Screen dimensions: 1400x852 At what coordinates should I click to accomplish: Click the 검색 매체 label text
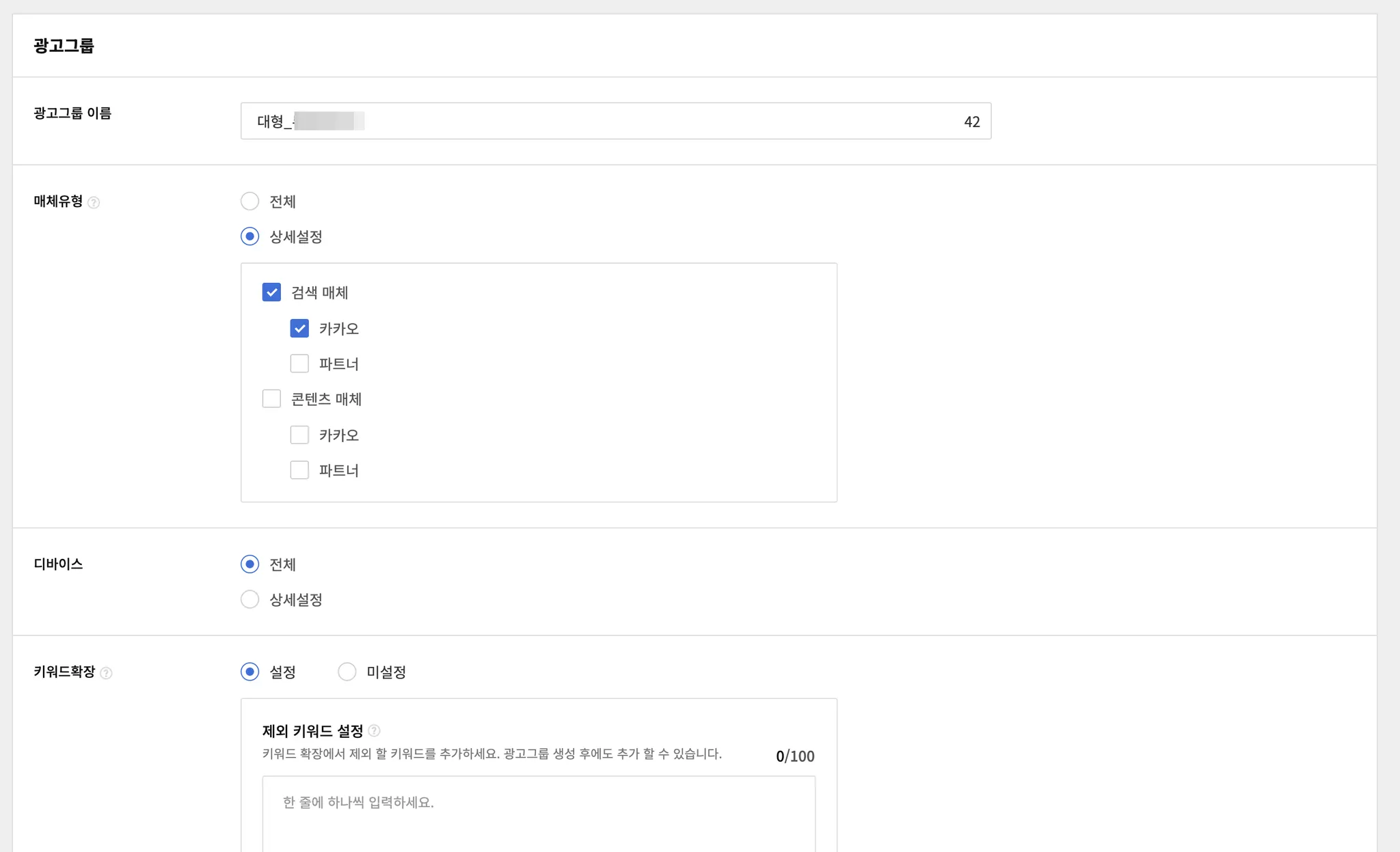[x=319, y=293]
